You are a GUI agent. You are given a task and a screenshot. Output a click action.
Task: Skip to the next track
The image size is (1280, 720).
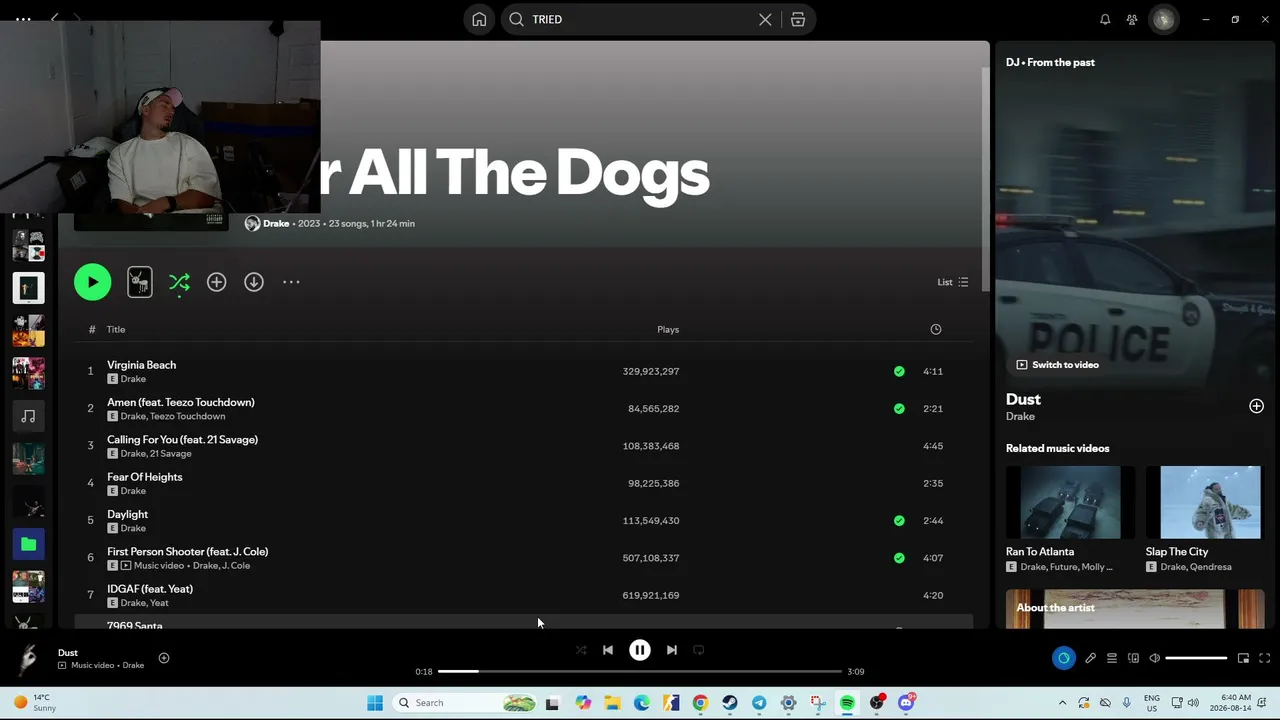click(x=672, y=650)
